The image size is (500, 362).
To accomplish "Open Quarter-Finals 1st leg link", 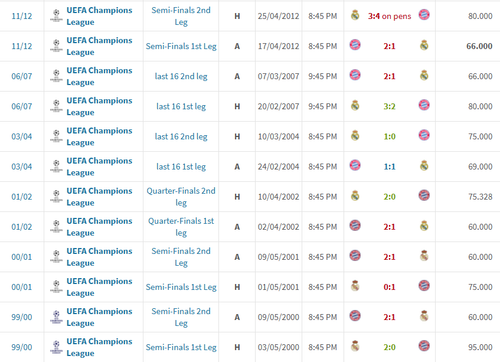I will [x=181, y=227].
